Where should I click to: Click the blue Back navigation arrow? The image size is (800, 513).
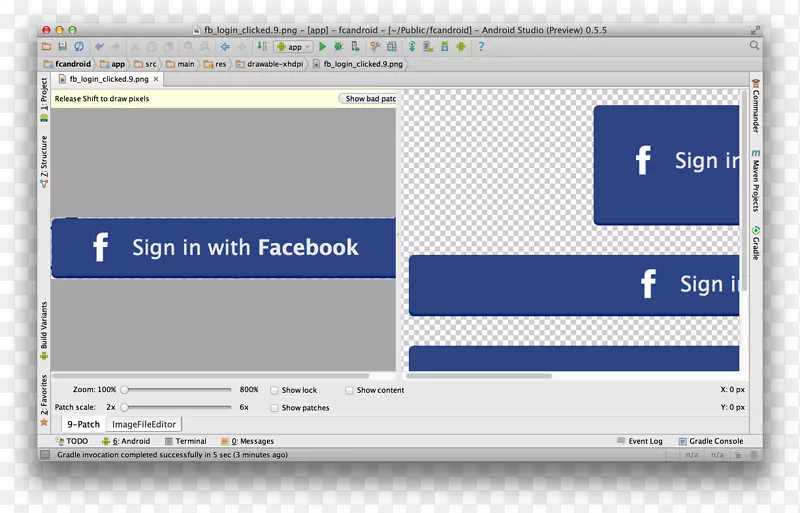[225, 47]
